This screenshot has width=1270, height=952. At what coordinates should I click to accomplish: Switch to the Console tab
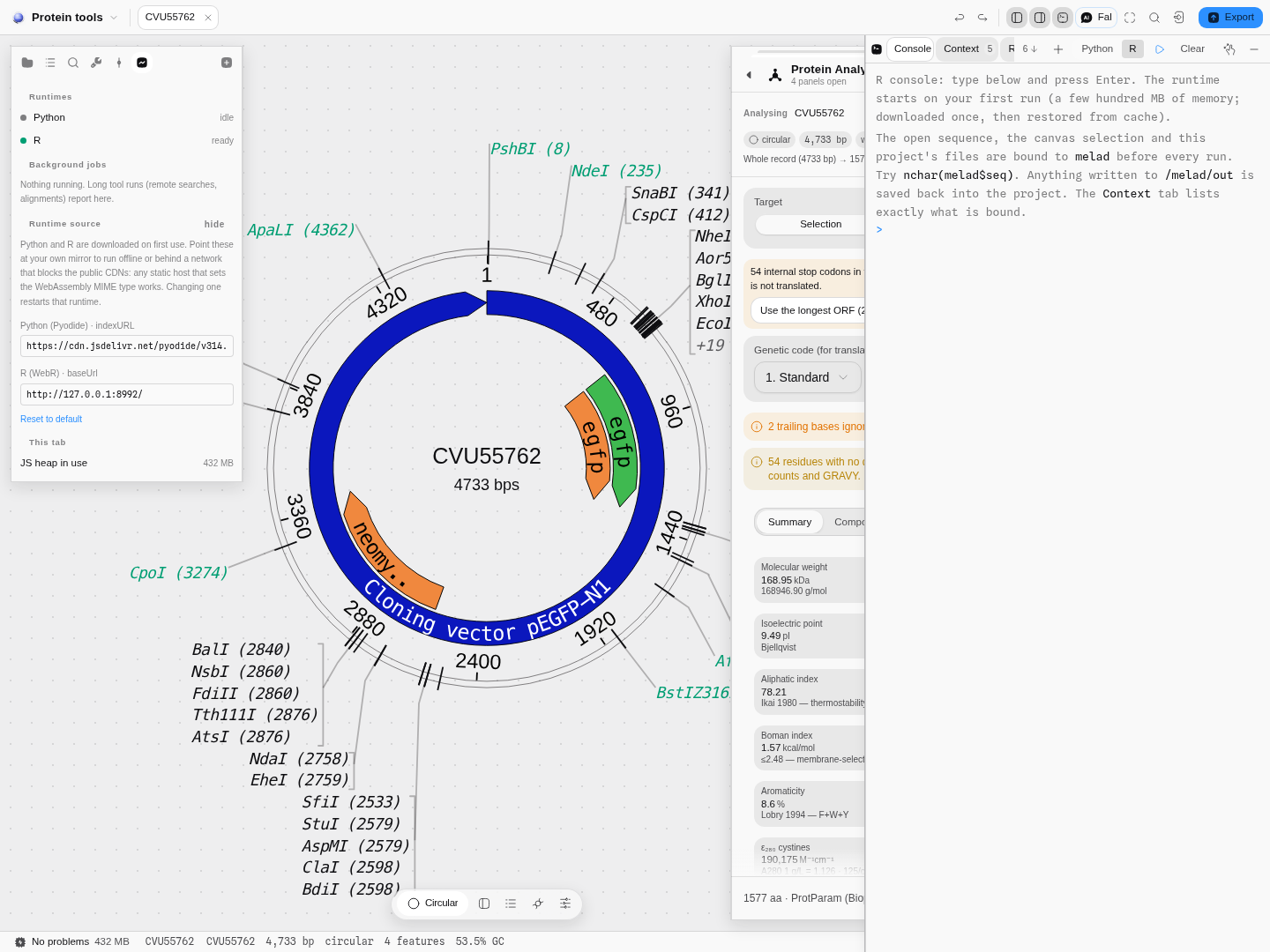[x=911, y=49]
